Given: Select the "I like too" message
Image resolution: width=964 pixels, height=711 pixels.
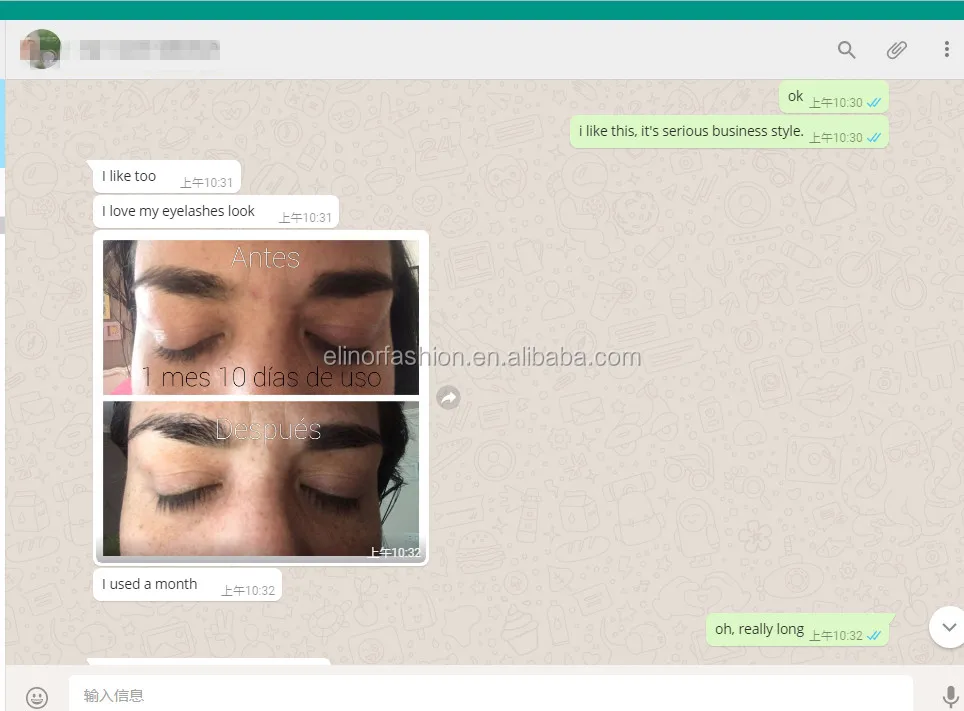Looking at the screenshot, I should tap(167, 177).
